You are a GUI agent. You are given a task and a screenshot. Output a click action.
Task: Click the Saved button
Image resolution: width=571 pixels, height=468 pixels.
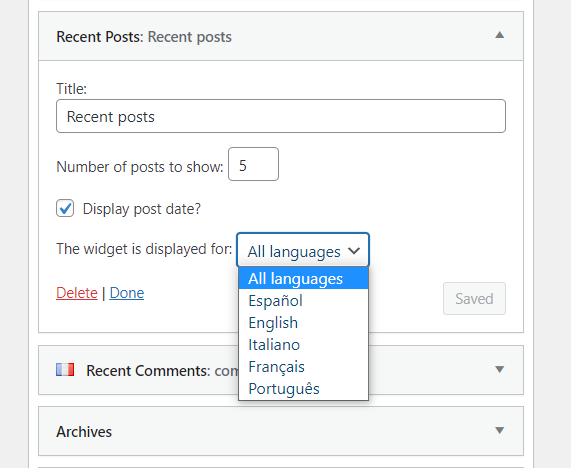pyautogui.click(x=474, y=299)
